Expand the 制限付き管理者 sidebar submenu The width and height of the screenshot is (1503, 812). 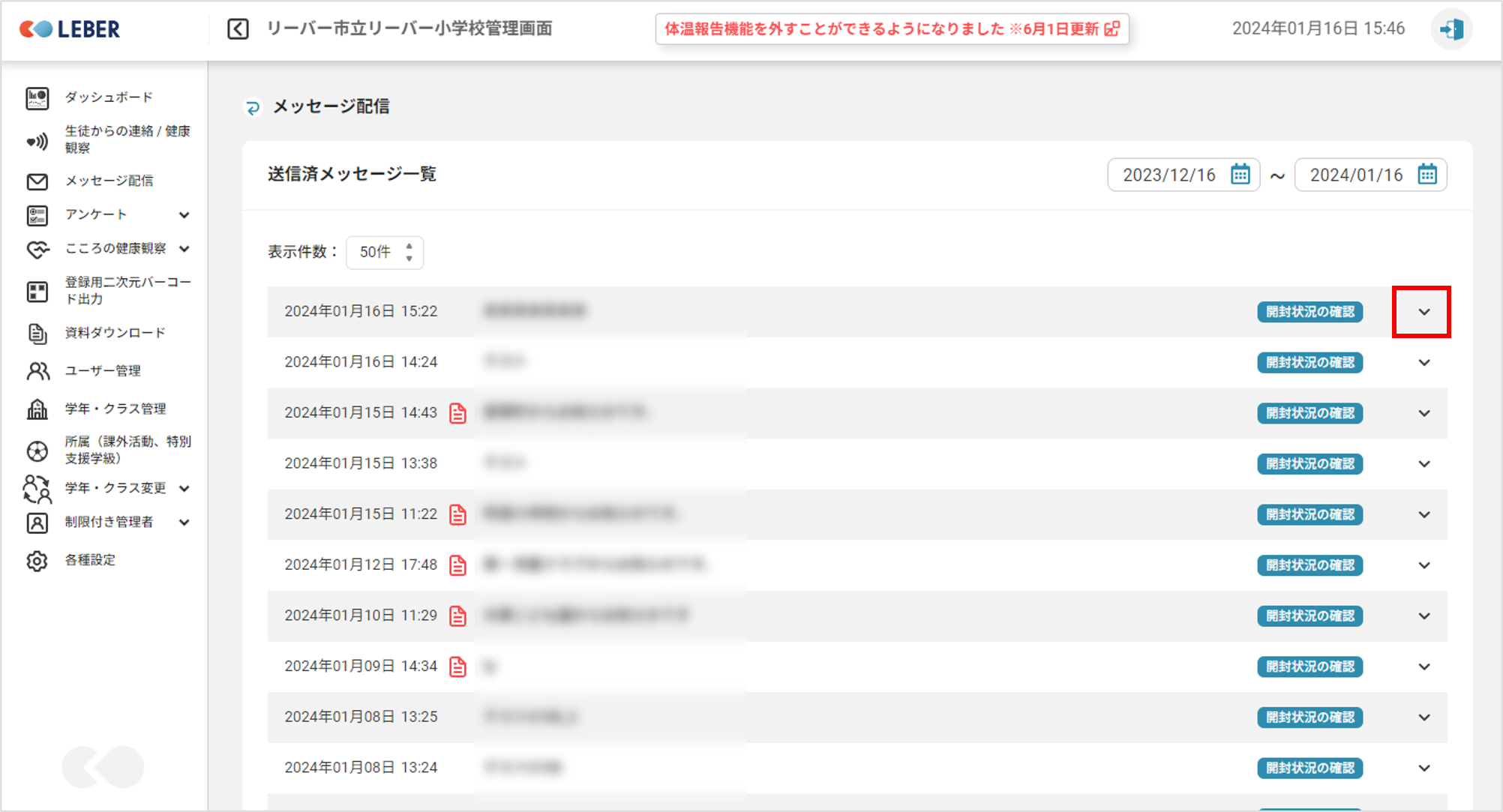click(184, 523)
